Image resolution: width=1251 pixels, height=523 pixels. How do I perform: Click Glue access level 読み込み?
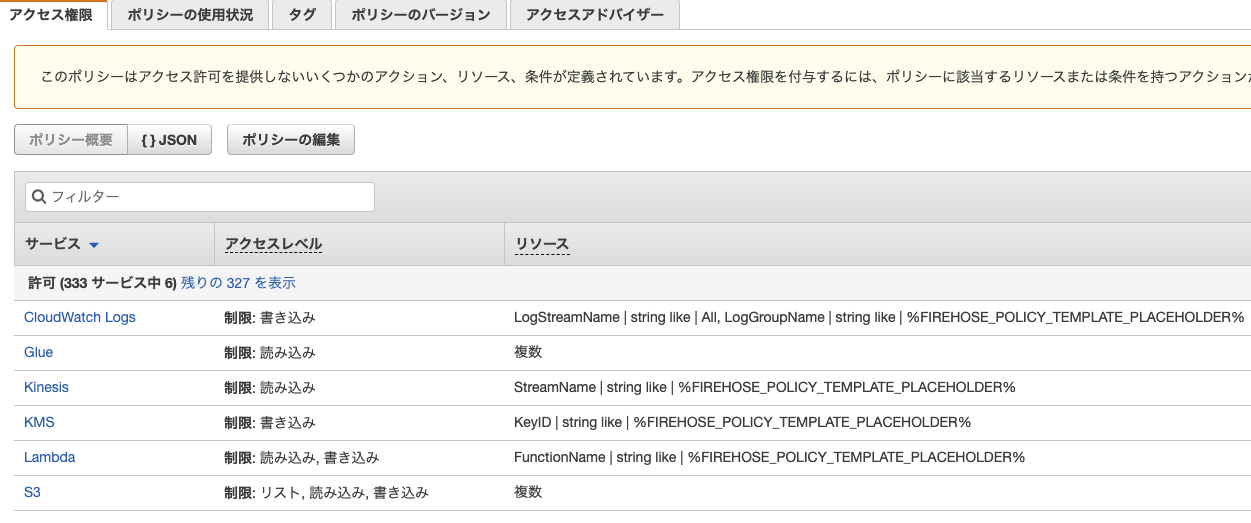[x=288, y=352]
